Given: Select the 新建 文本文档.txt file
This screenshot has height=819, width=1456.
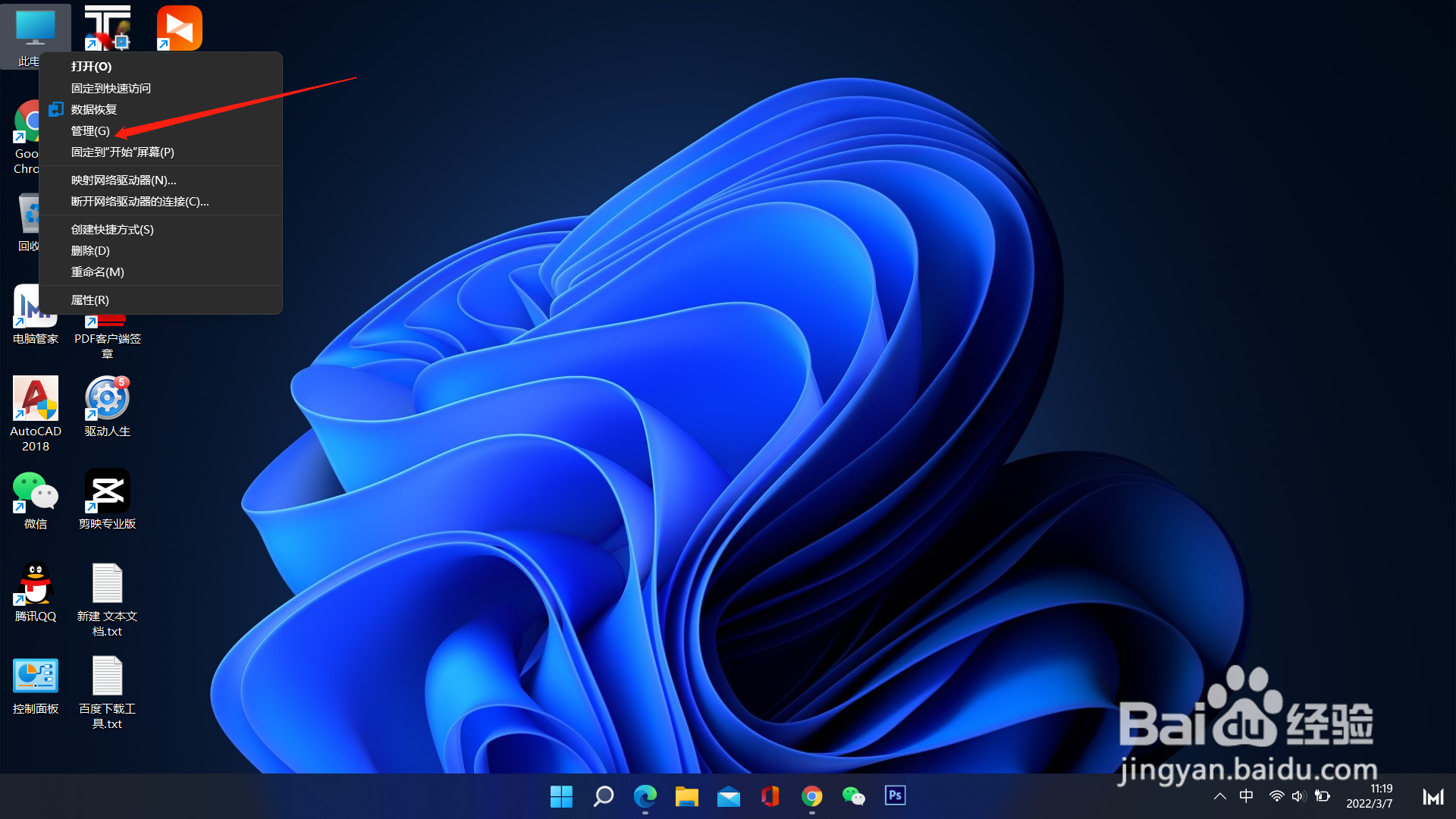Looking at the screenshot, I should pos(108,599).
